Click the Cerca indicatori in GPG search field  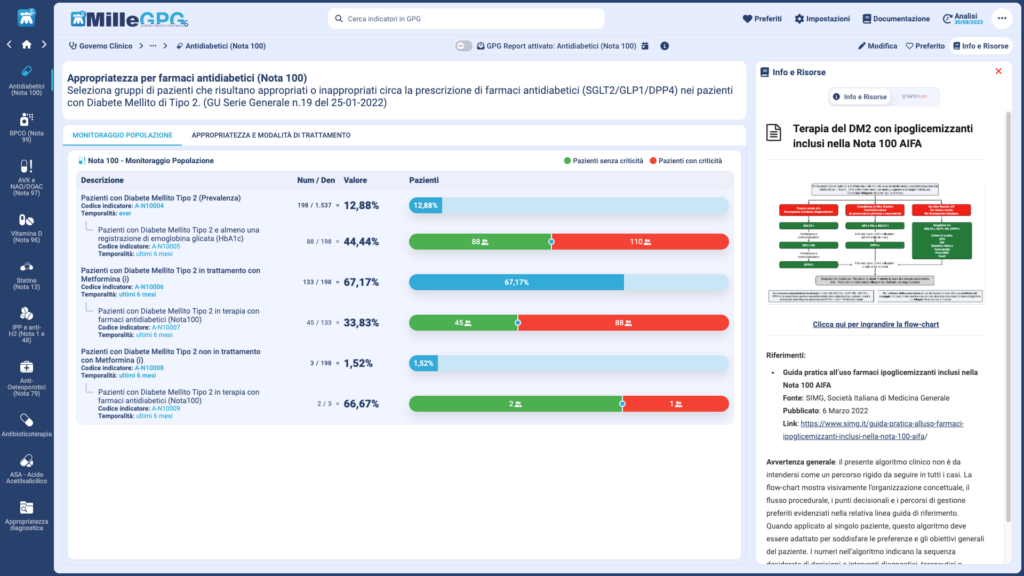point(466,19)
